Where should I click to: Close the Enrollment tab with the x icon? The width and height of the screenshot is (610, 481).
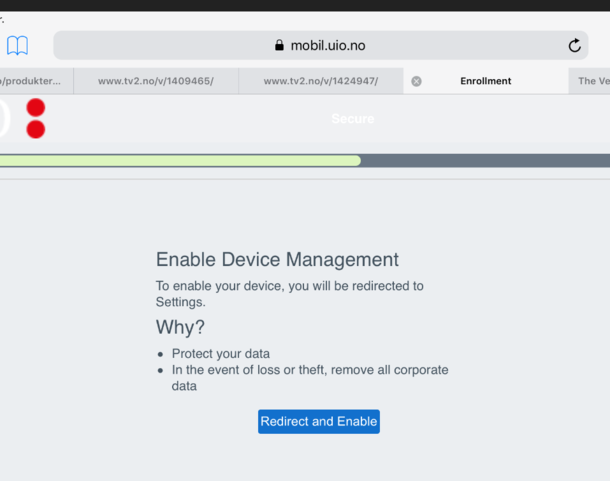(416, 81)
